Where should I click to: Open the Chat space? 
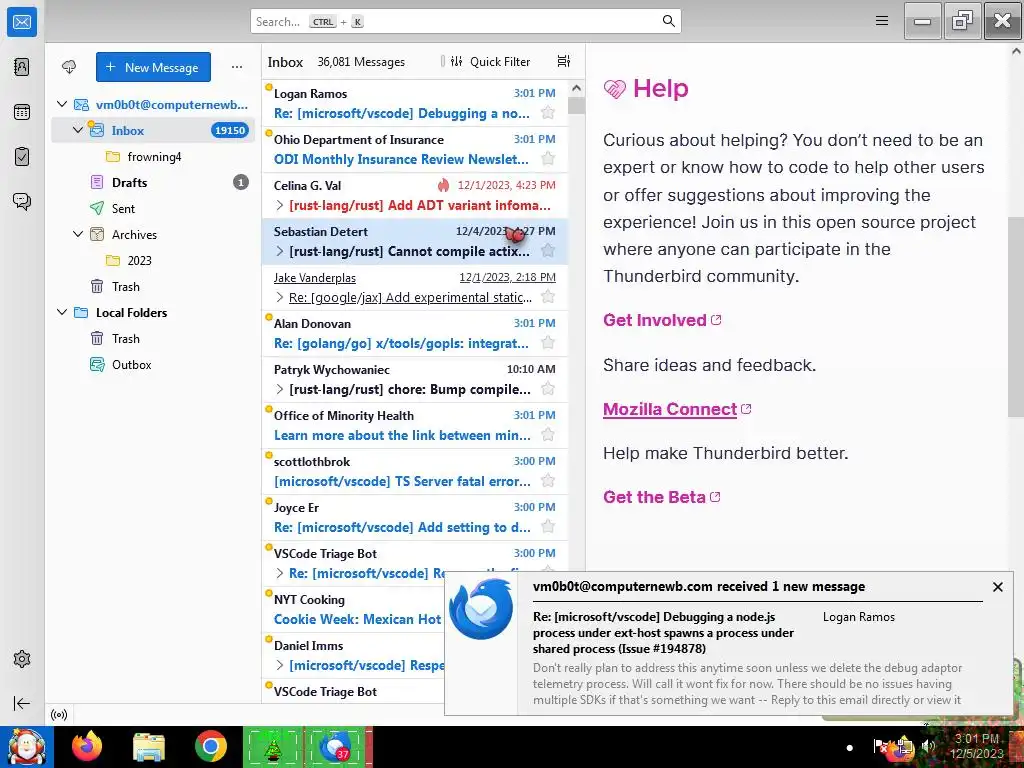click(22, 201)
